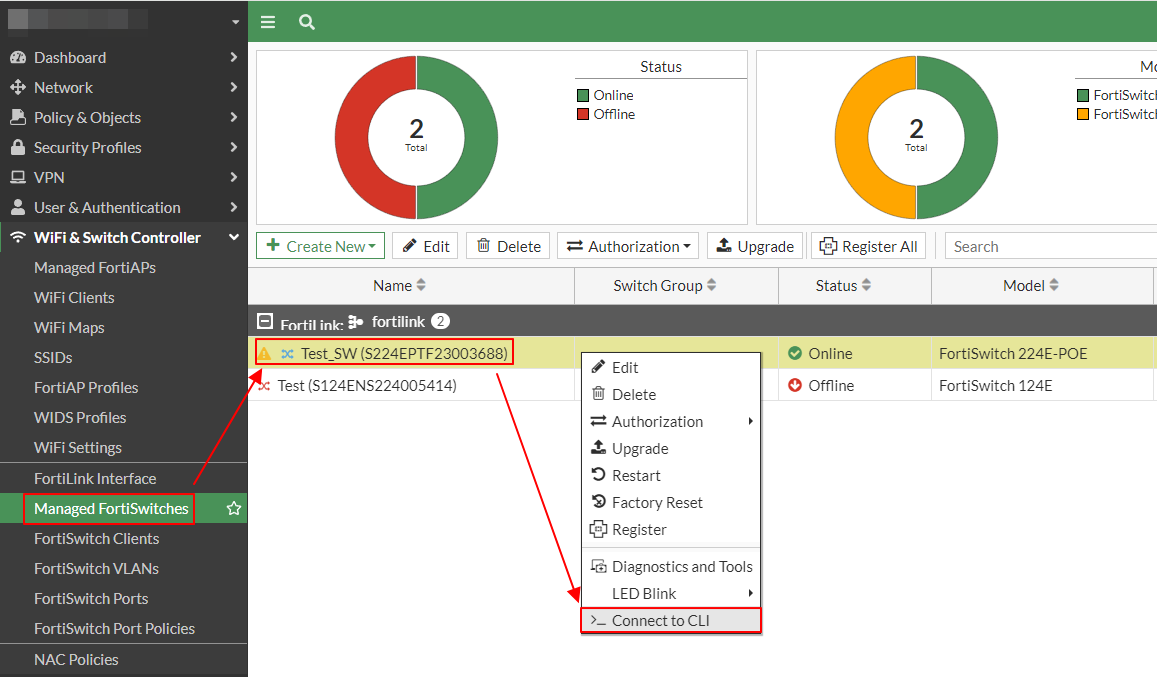Collapse the FortiLink group row
This screenshot has height=677, width=1157.
pyautogui.click(x=265, y=321)
